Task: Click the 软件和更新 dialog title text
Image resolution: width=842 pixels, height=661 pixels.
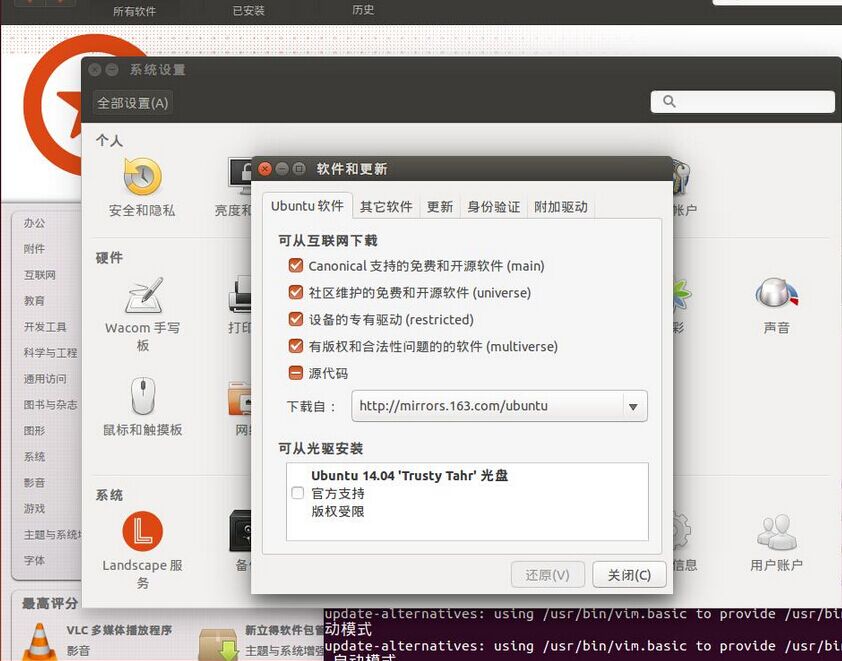Action: click(x=352, y=169)
